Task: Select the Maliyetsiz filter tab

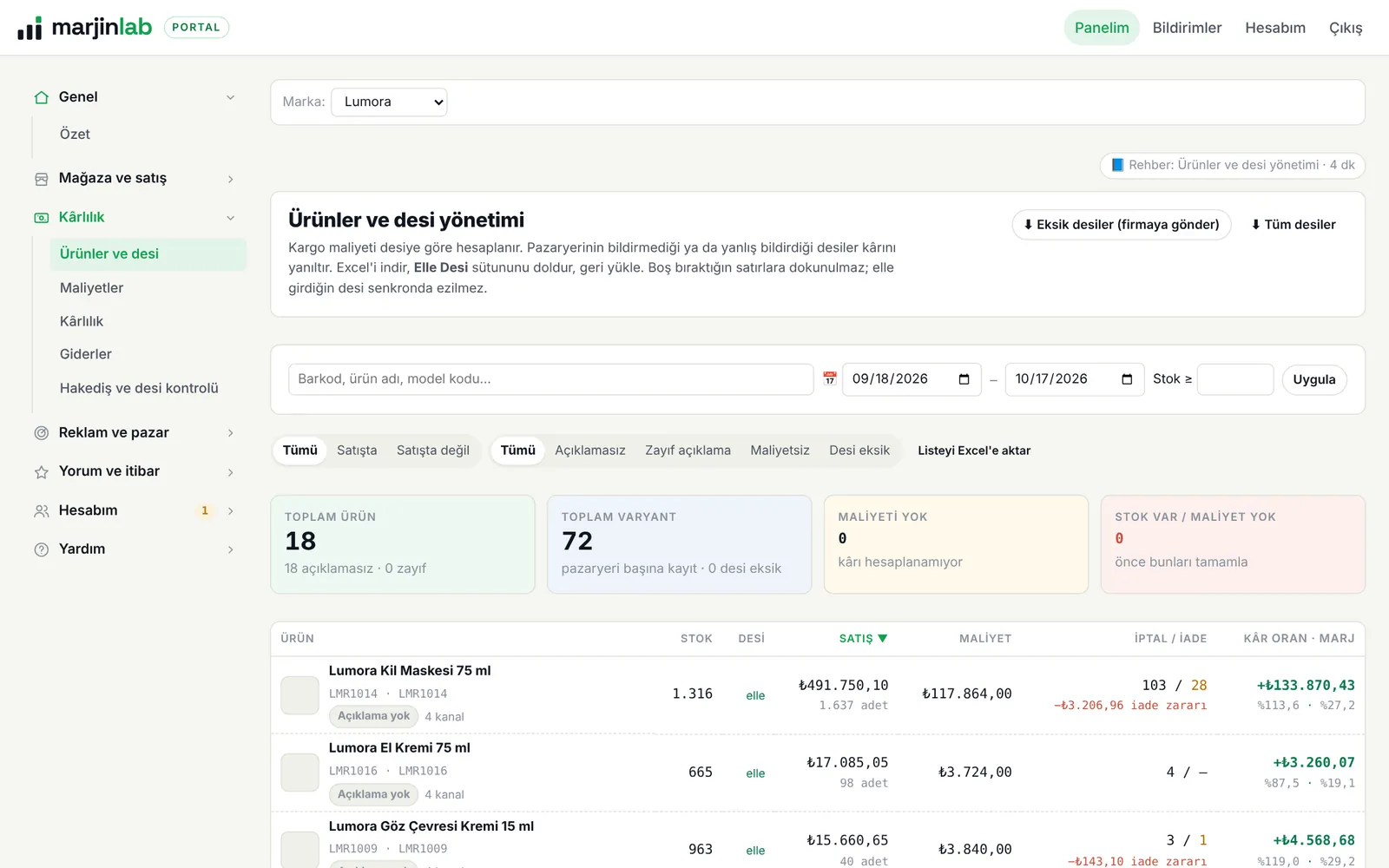Action: point(780,450)
